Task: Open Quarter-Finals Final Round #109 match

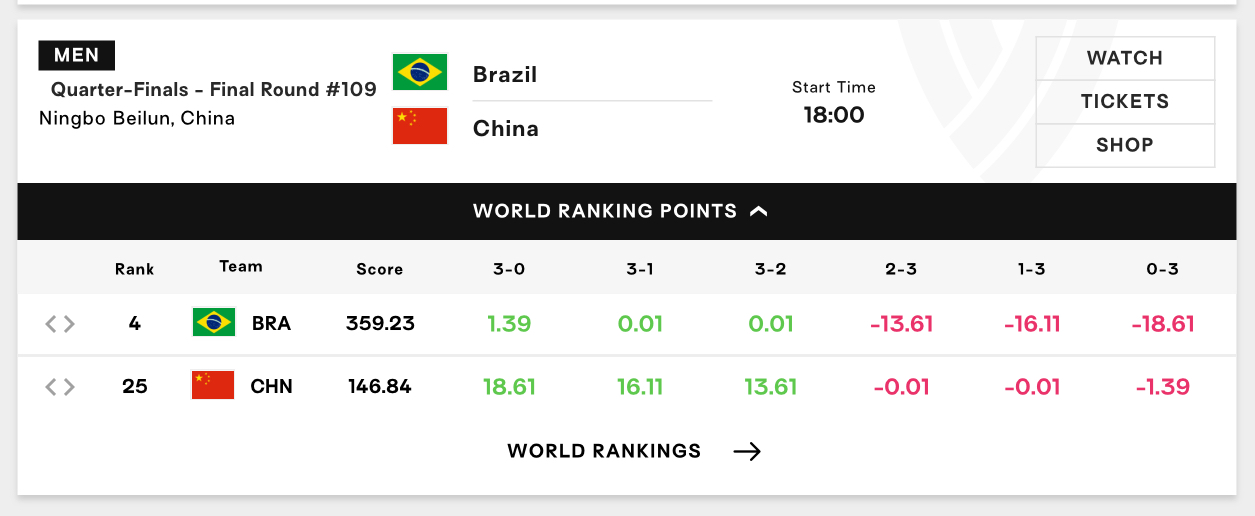Action: coord(214,89)
